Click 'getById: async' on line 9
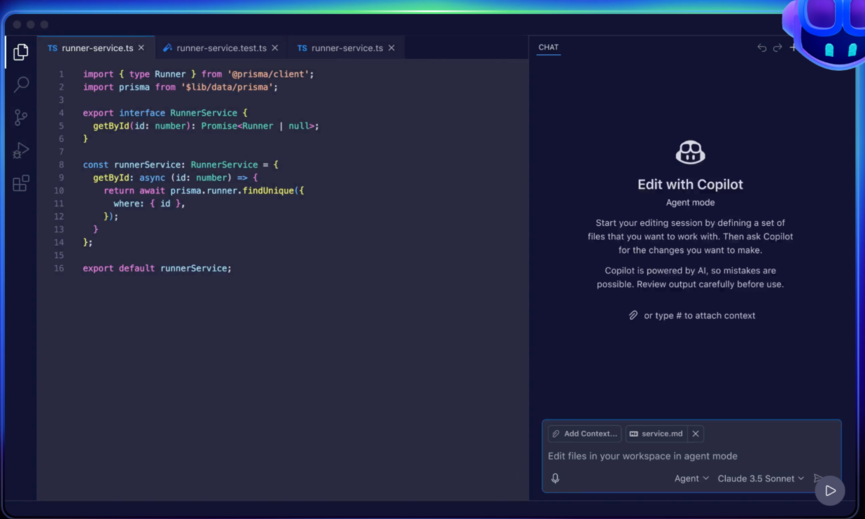 click(x=129, y=178)
